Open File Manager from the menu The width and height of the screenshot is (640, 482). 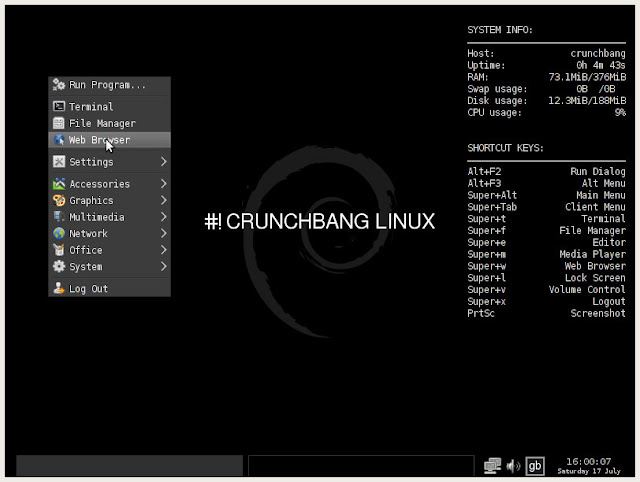click(x=109, y=123)
